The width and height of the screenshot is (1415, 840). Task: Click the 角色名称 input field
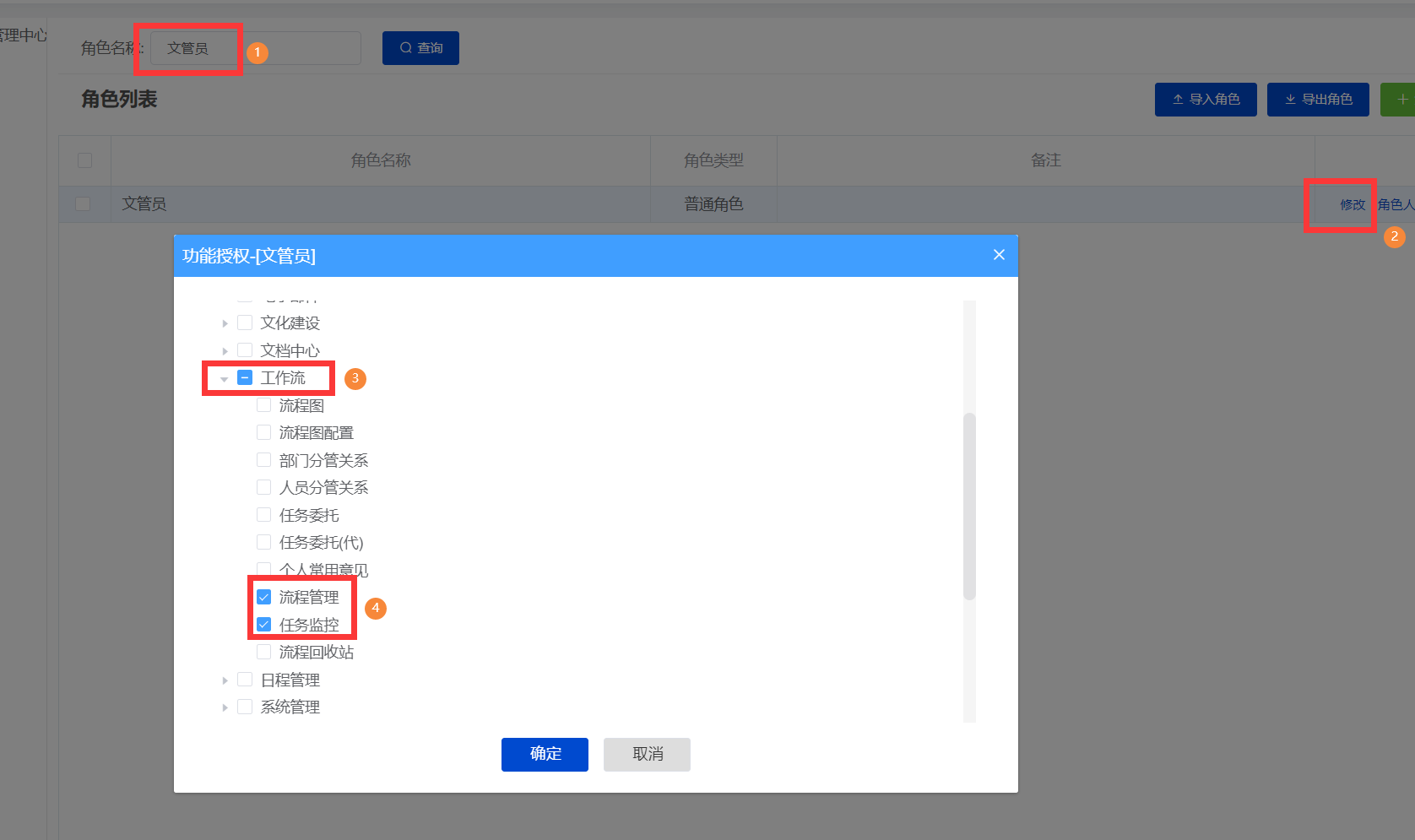(x=256, y=48)
